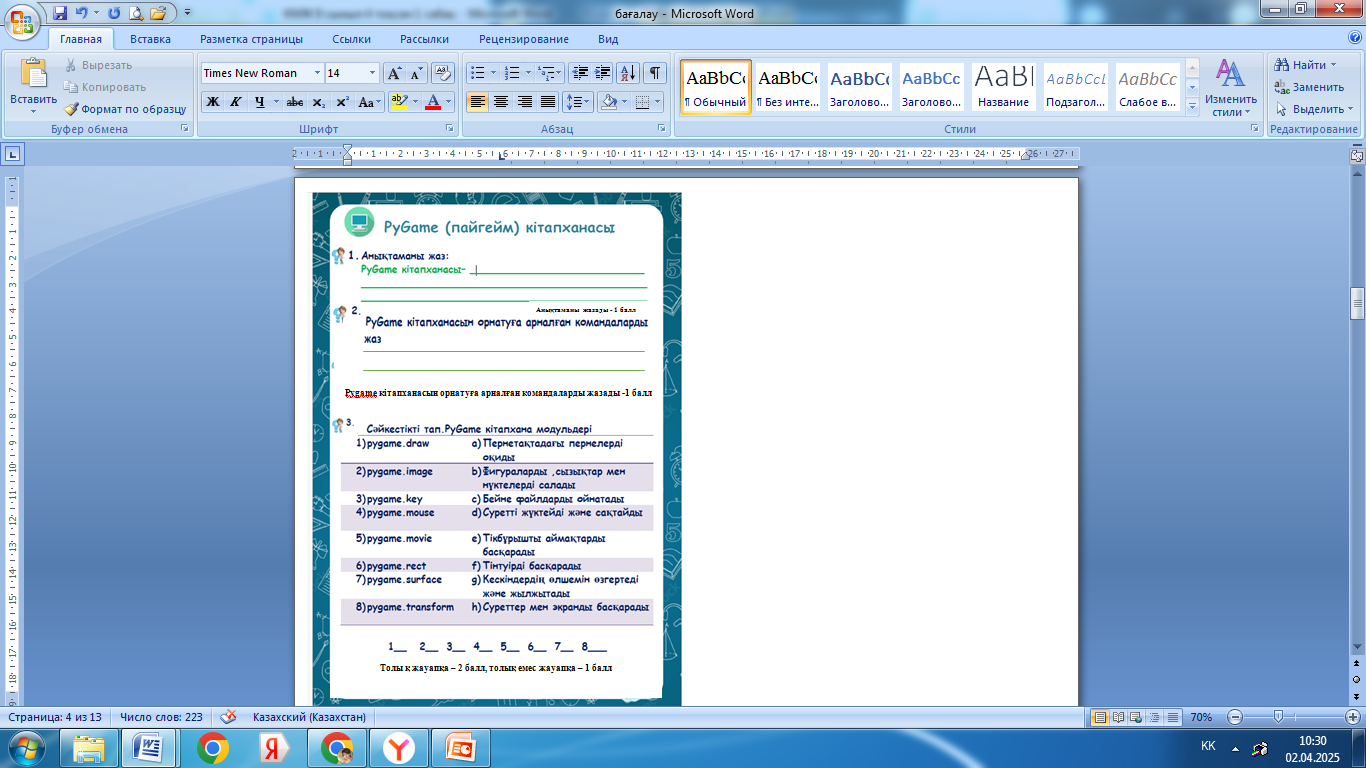Viewport: 1366px width, 768px height.
Task: Open Выделить selection dropdown
Action: tap(1313, 109)
